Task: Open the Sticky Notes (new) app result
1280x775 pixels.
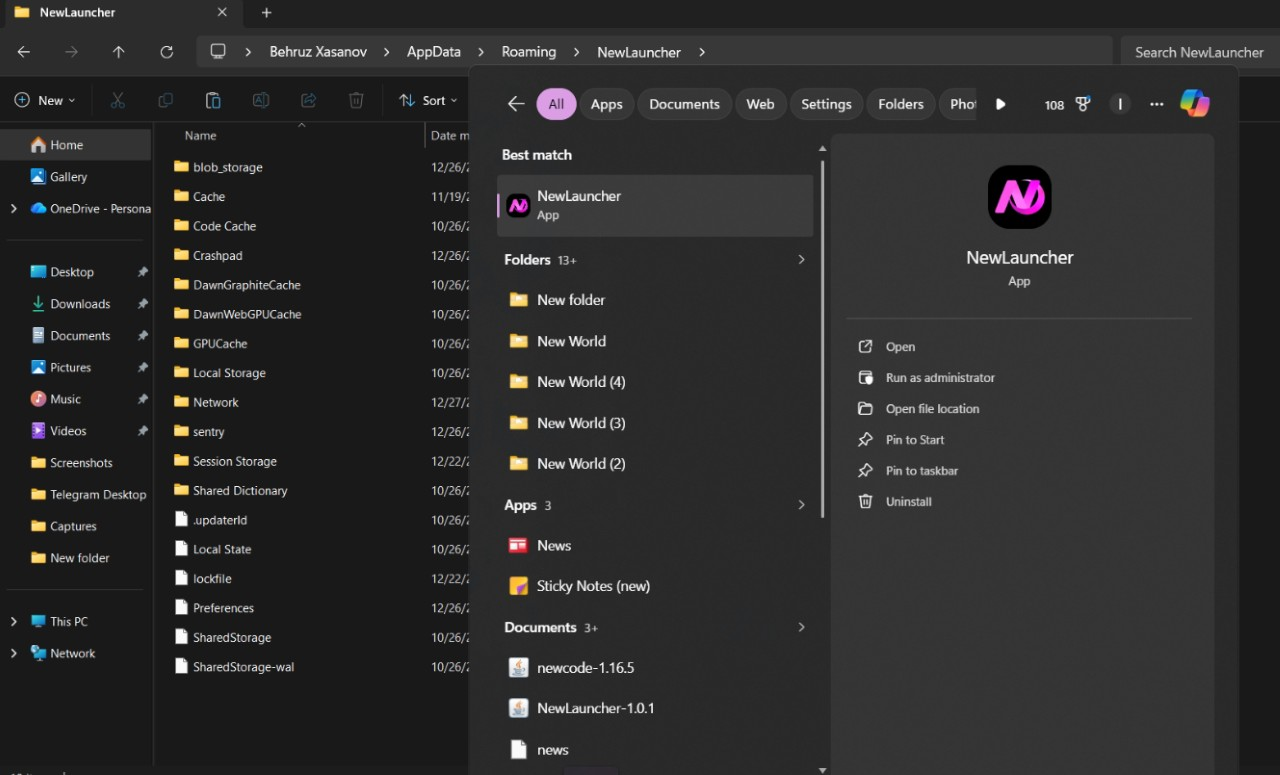Action: [593, 586]
